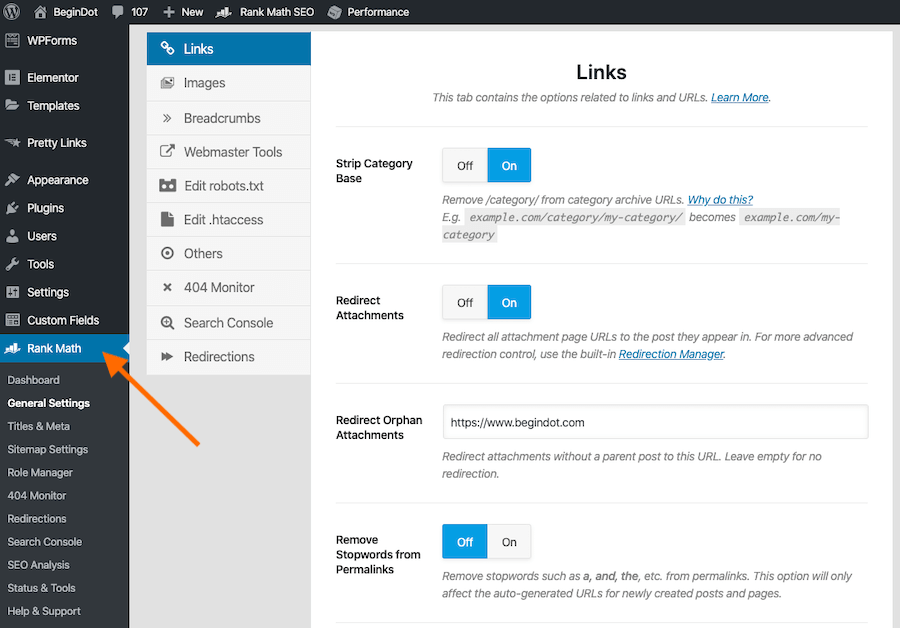Open the Others tab
Viewport: 900px width, 628px height.
point(228,253)
